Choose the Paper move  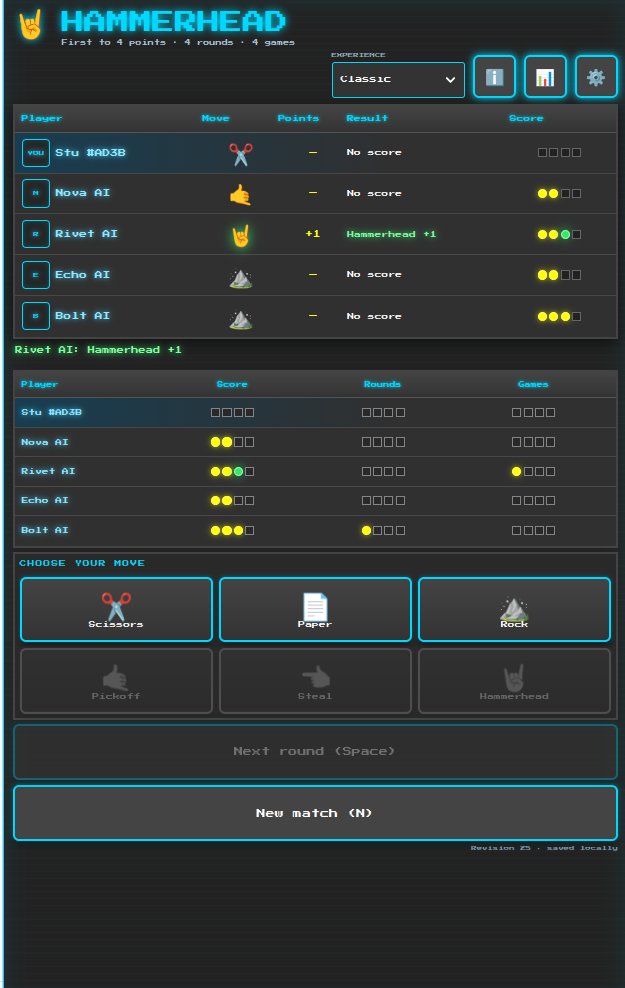click(315, 609)
